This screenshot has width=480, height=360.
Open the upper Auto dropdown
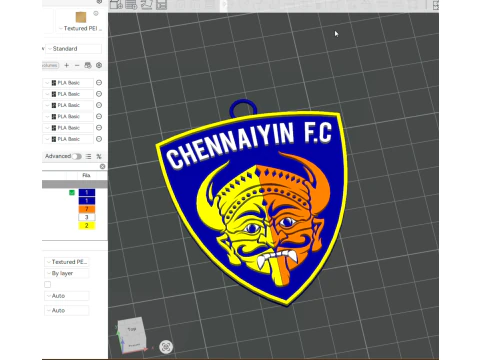click(x=67, y=296)
